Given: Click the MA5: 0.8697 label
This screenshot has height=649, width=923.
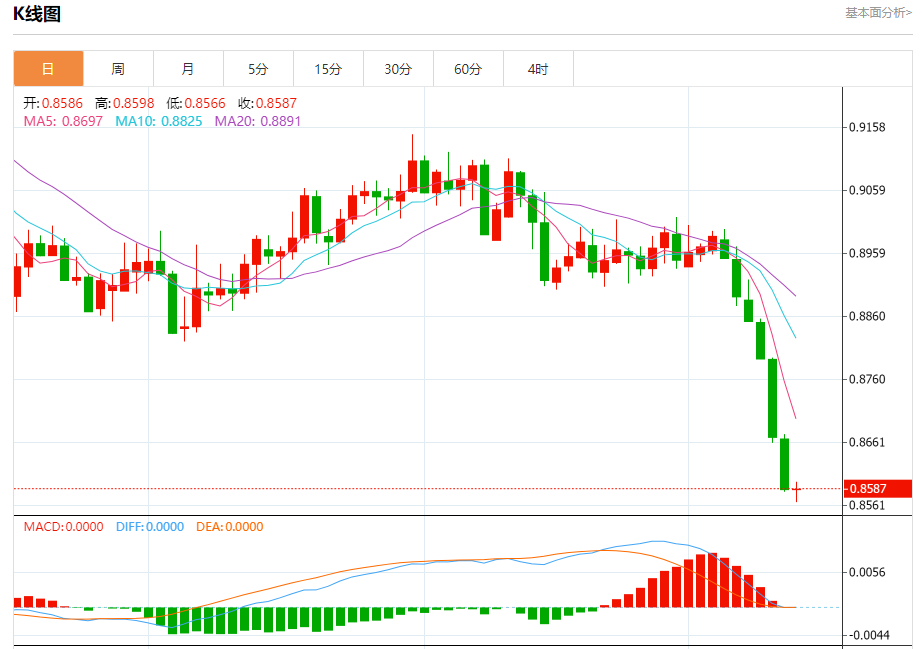Looking at the screenshot, I should [x=63, y=121].
